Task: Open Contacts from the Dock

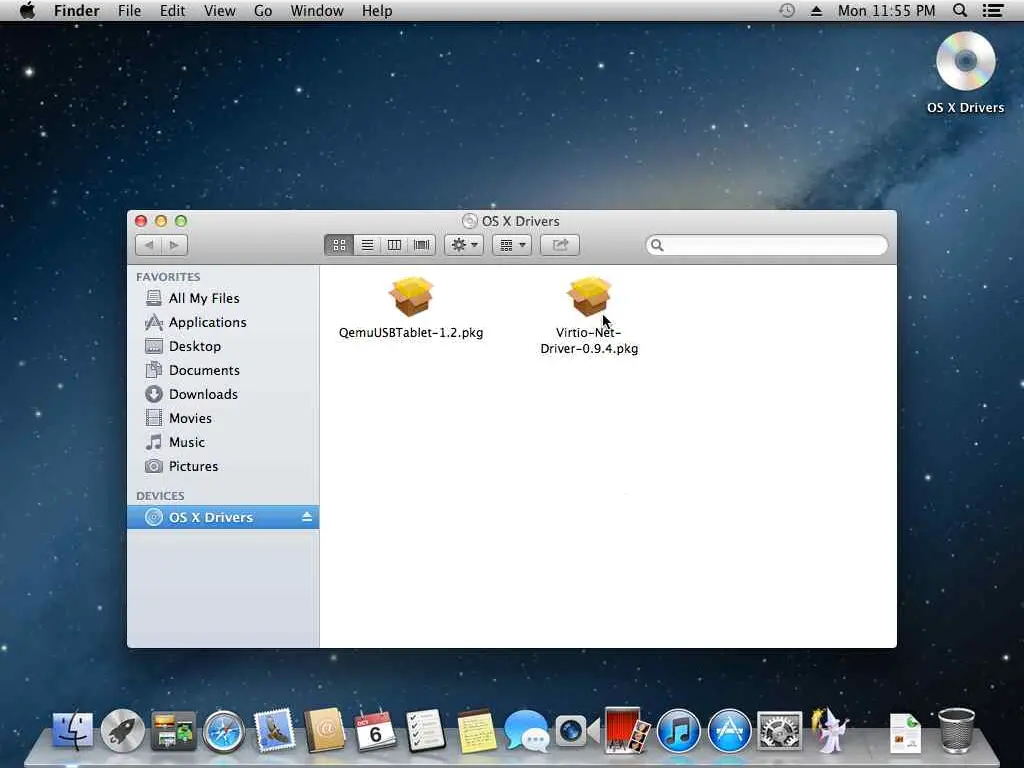Action: click(325, 730)
